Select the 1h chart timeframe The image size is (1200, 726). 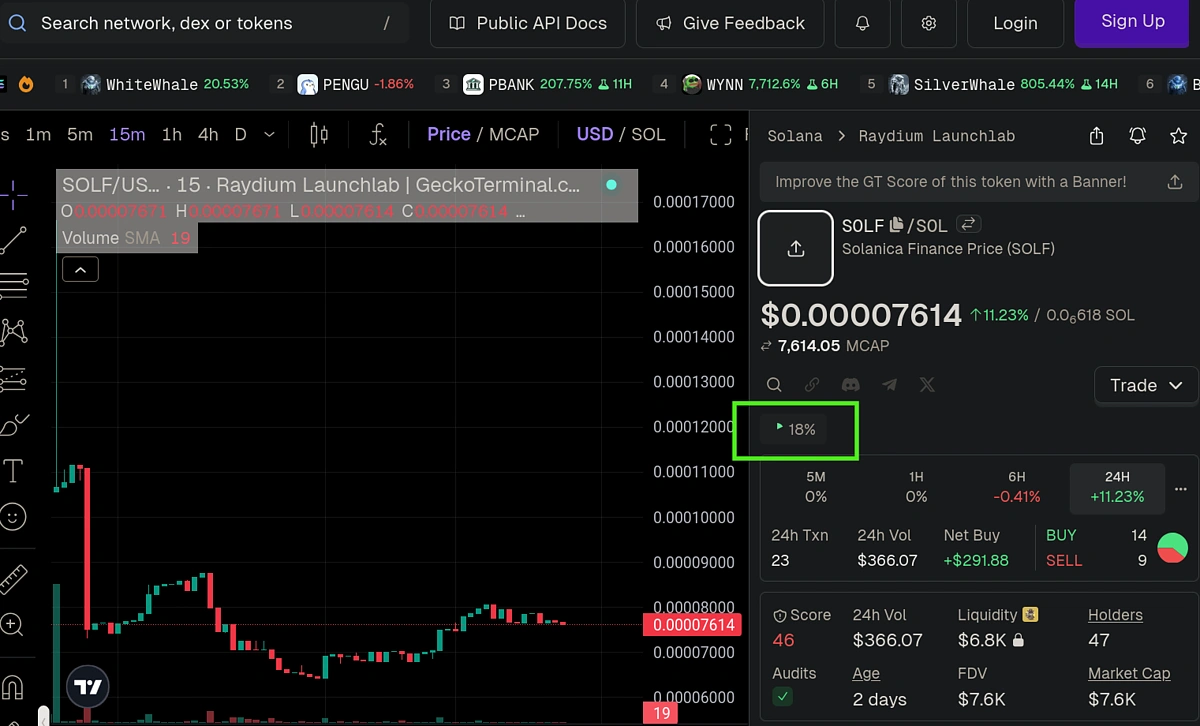point(171,133)
